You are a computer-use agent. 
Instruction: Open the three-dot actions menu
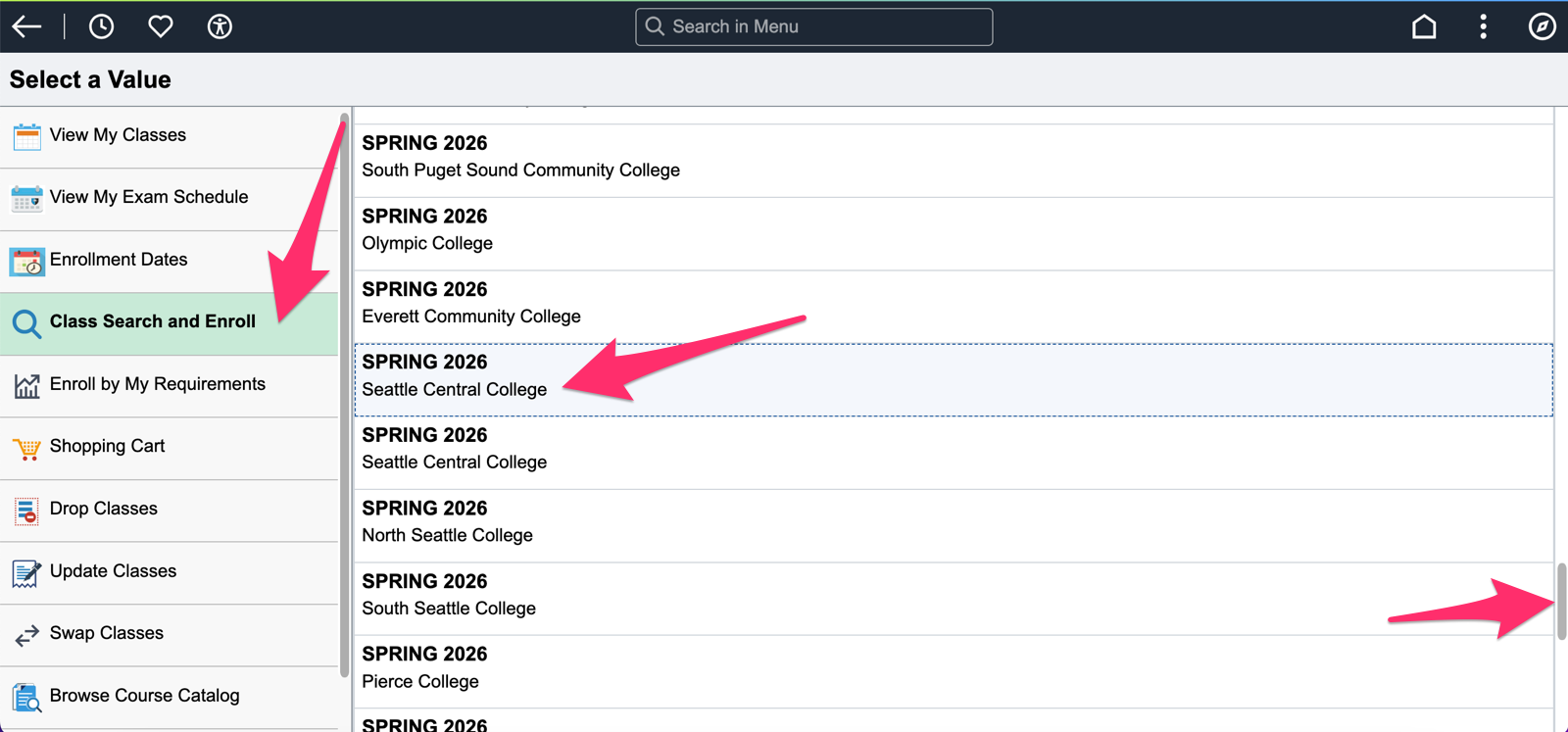(1483, 26)
